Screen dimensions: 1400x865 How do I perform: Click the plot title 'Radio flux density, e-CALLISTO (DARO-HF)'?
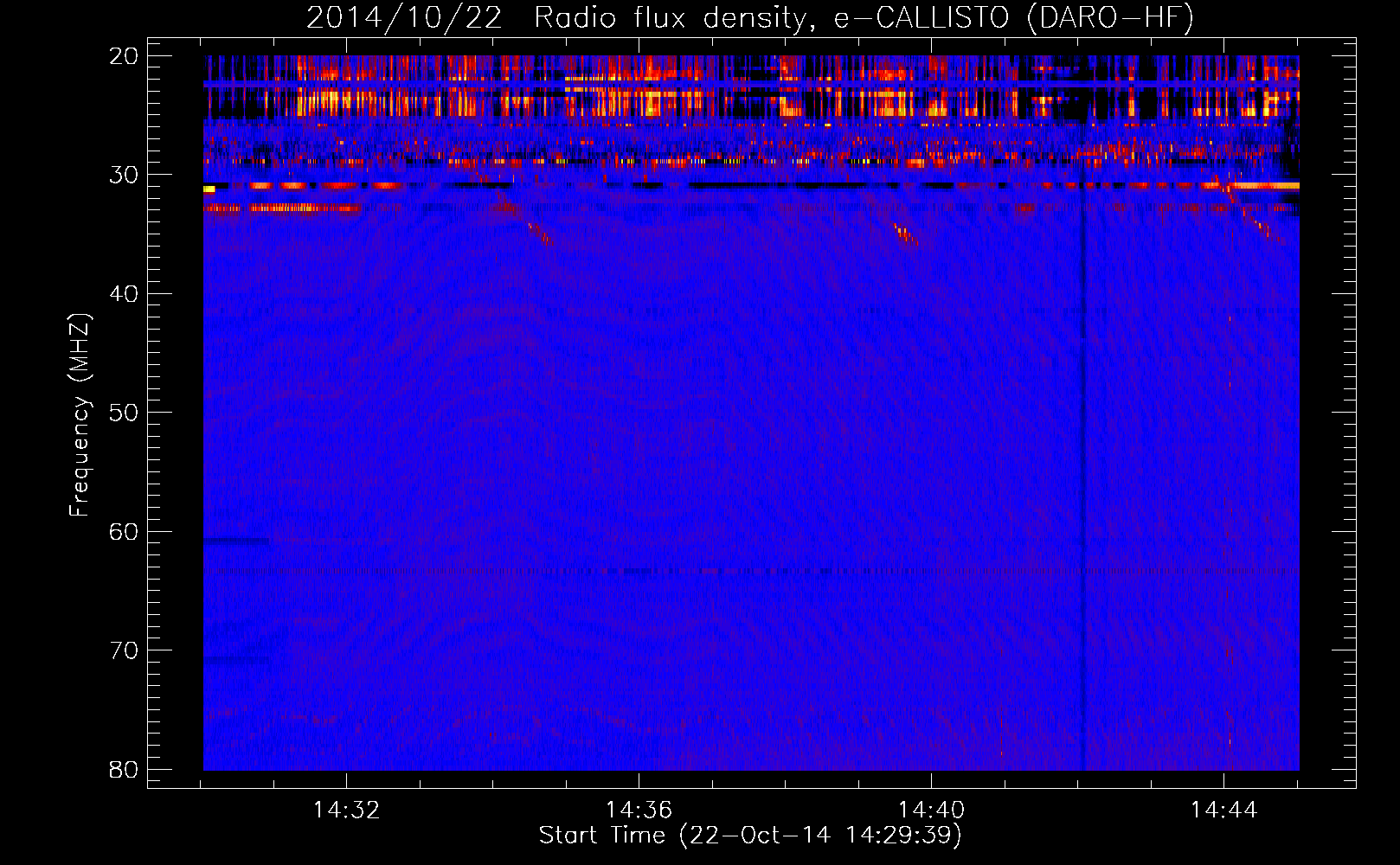pos(864,17)
